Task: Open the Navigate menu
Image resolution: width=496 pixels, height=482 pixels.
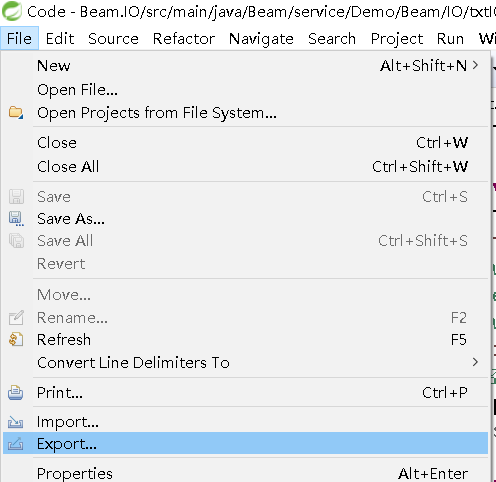Action: click(261, 39)
